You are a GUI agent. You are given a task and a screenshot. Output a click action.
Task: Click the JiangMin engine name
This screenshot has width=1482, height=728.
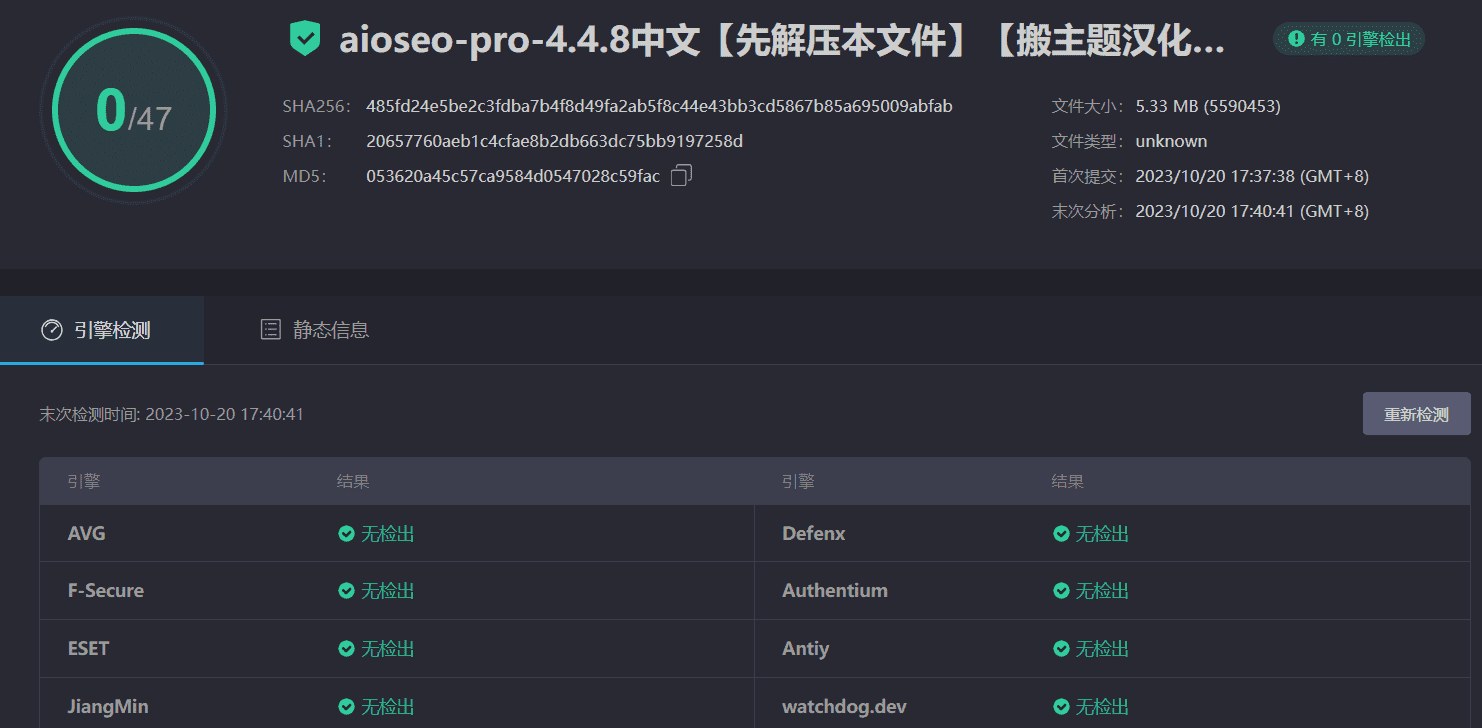(x=108, y=707)
